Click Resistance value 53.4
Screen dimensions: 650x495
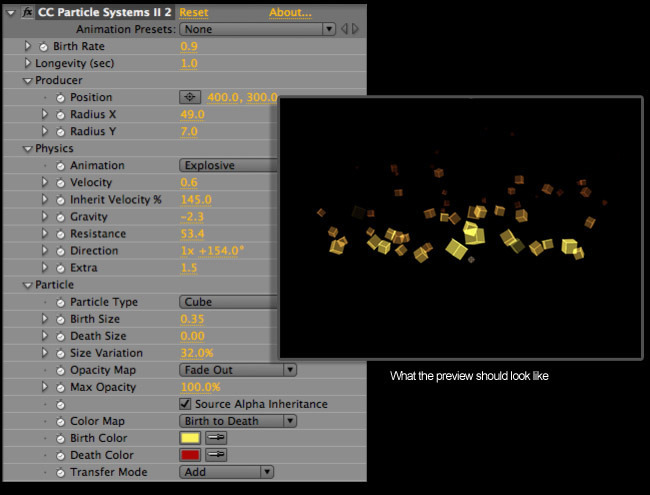[192, 234]
